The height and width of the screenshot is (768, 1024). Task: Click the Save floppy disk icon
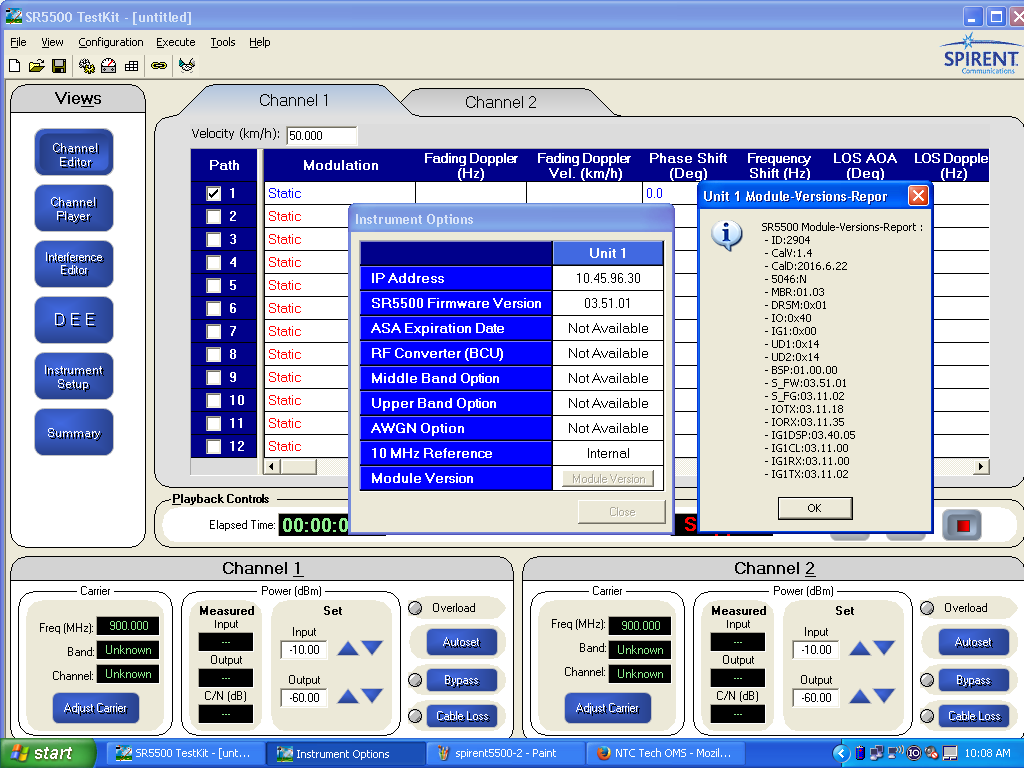(x=59, y=66)
